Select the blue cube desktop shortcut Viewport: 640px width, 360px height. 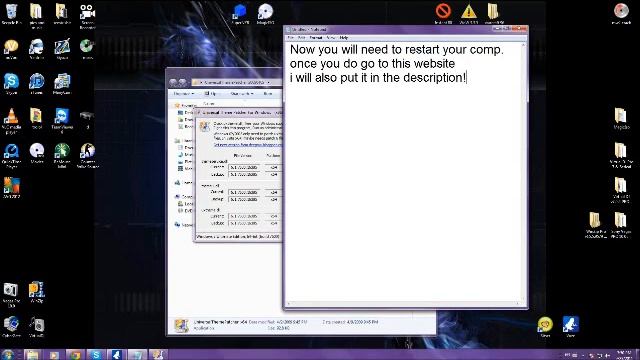pyautogui.click(x=240, y=14)
